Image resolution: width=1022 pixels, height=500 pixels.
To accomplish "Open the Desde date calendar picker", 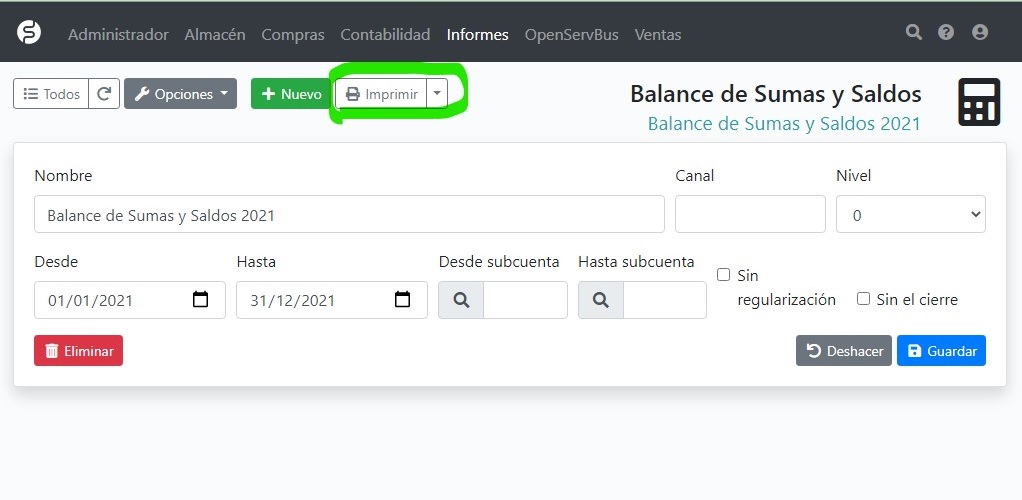I will [200, 300].
